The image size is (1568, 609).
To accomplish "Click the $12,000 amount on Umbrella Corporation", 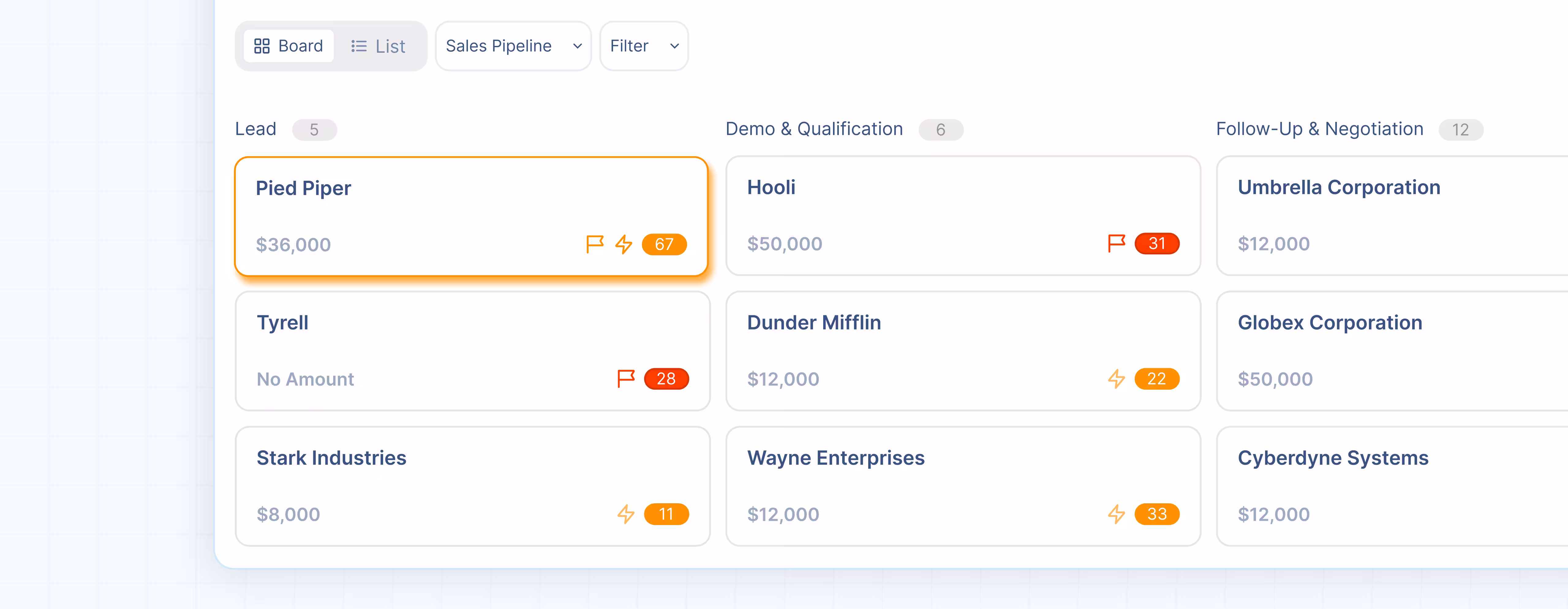I will [x=1273, y=244].
